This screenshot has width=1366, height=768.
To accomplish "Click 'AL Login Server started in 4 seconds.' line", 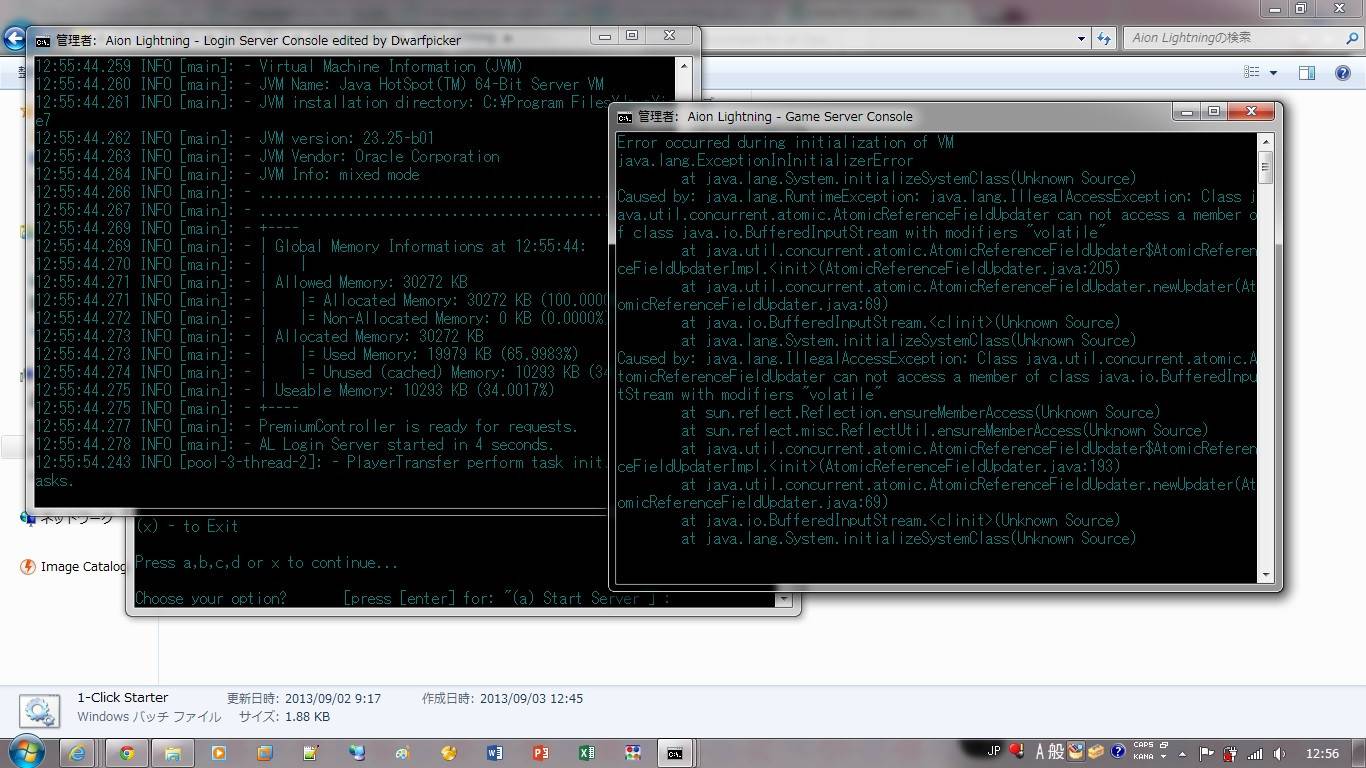I will [x=406, y=444].
